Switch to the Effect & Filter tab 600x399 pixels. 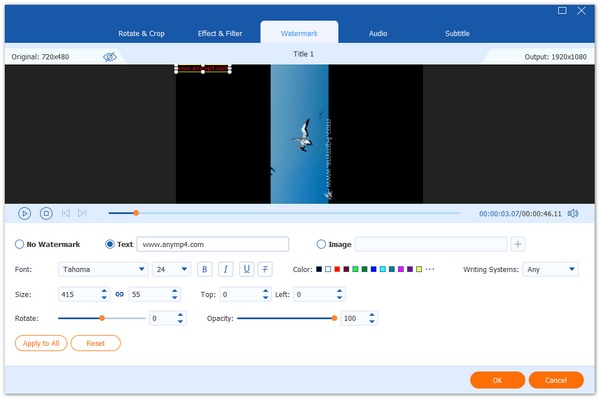tap(220, 33)
